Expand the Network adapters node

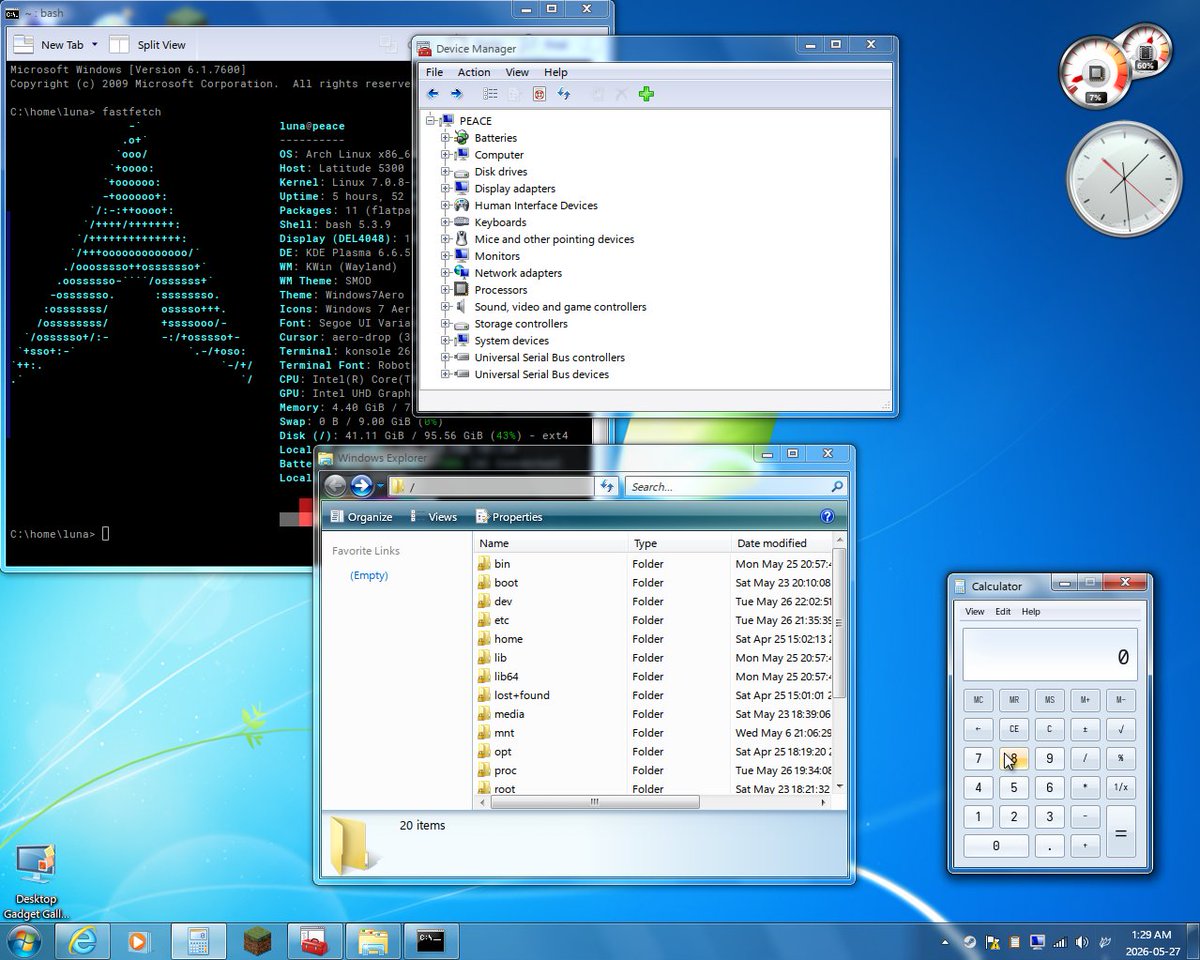point(446,273)
